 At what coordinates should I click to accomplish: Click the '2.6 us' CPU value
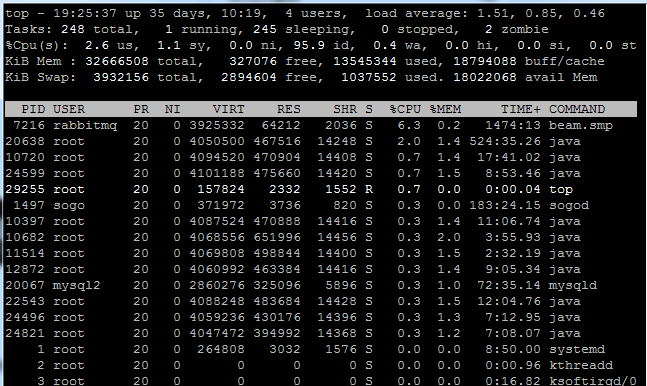coord(109,45)
